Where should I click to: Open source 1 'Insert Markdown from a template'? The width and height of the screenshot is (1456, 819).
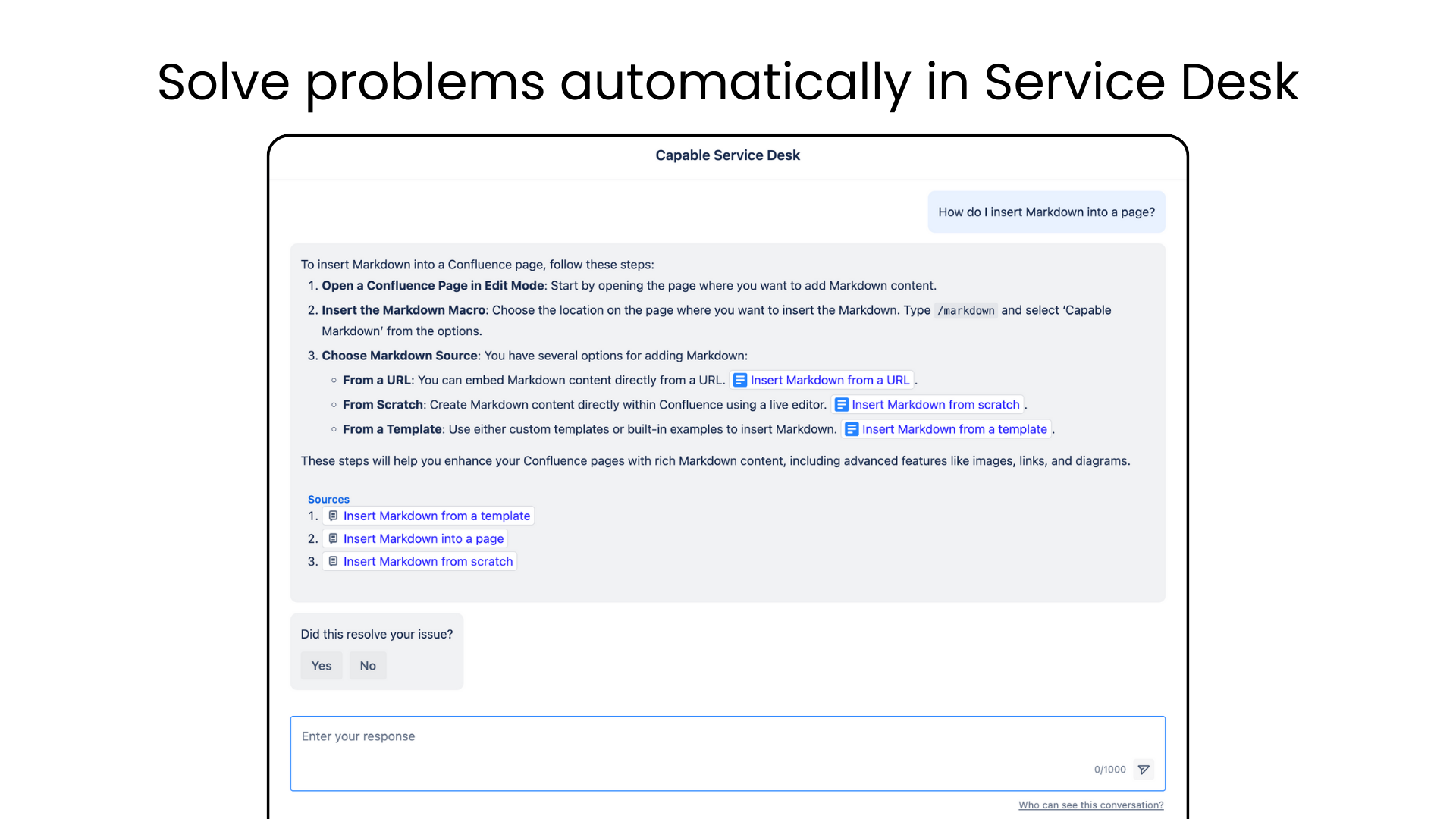(436, 516)
